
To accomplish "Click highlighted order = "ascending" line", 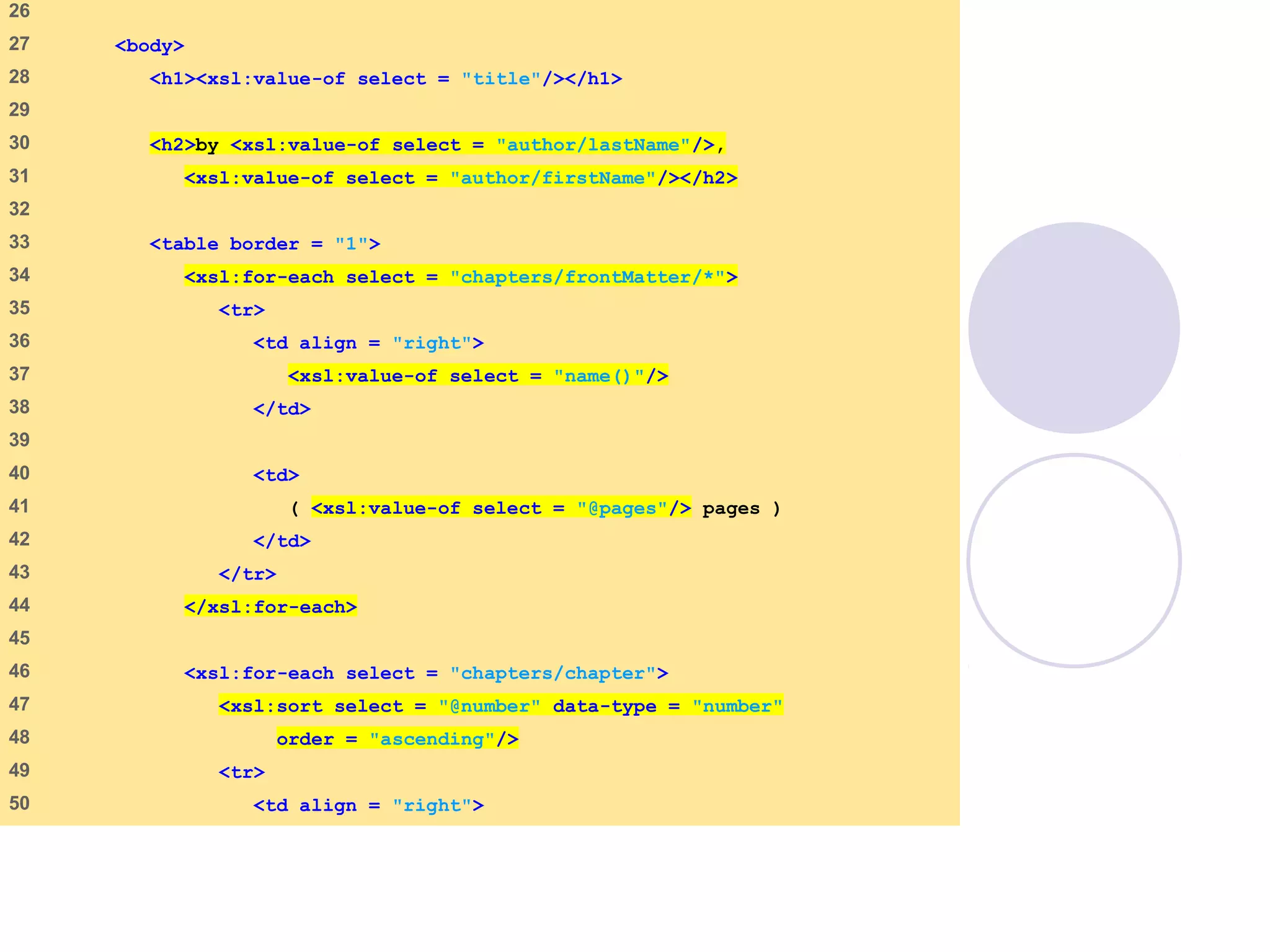I will pos(397,739).
